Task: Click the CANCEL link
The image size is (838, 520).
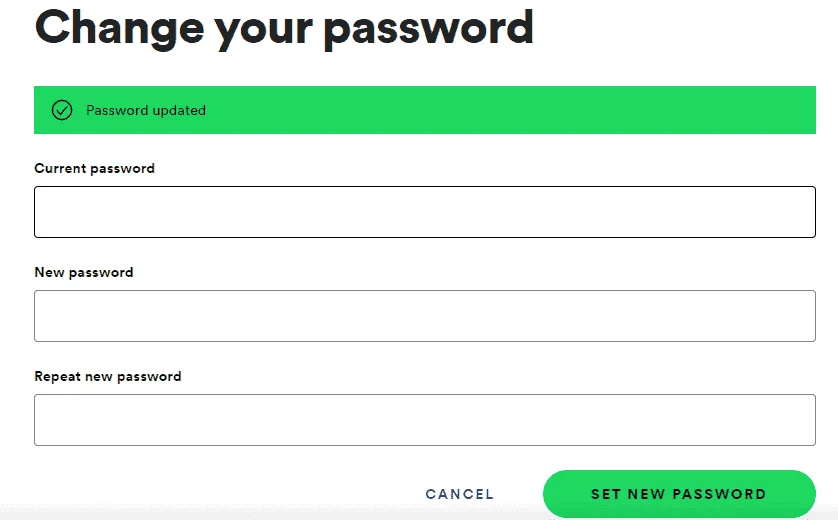Action: [x=460, y=494]
